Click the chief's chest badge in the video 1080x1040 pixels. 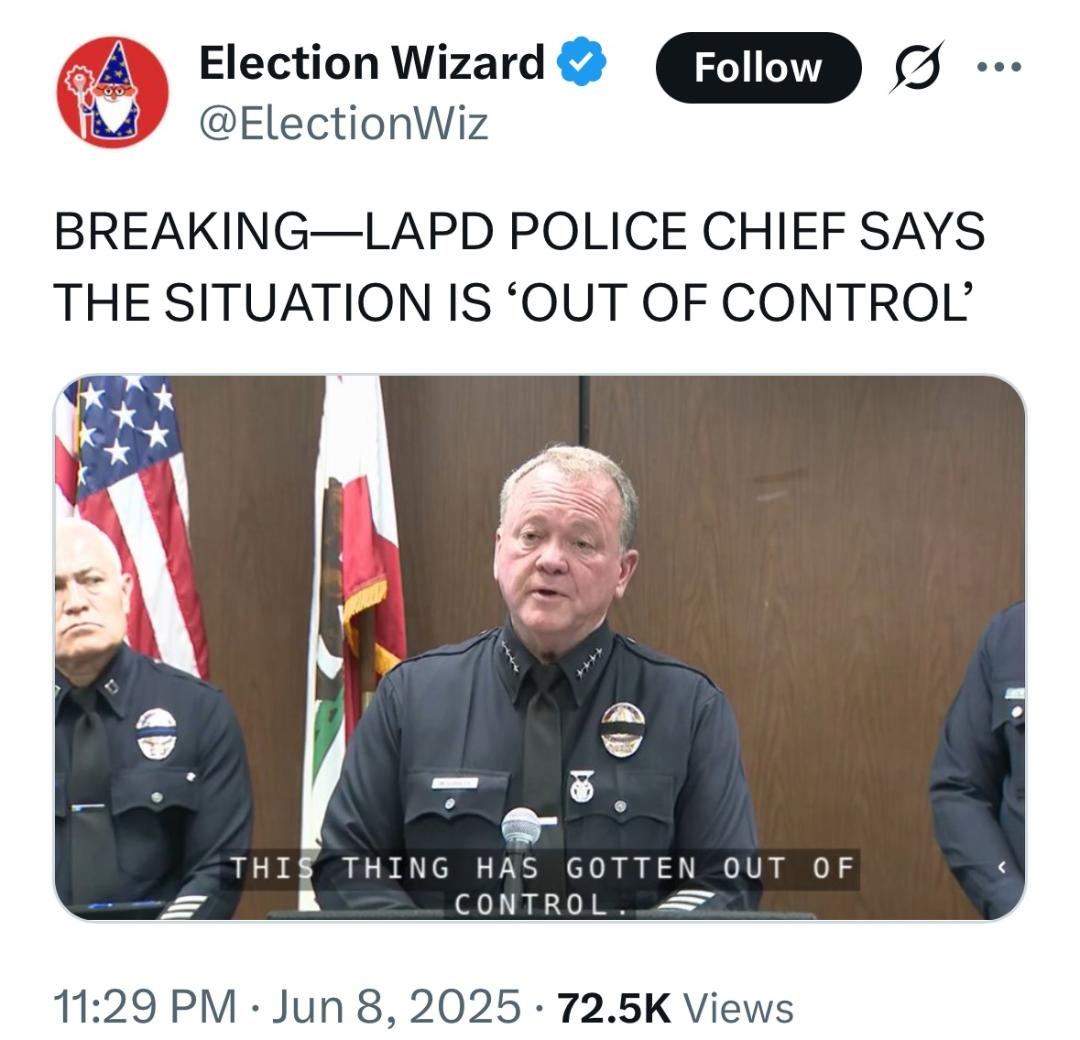tap(623, 729)
